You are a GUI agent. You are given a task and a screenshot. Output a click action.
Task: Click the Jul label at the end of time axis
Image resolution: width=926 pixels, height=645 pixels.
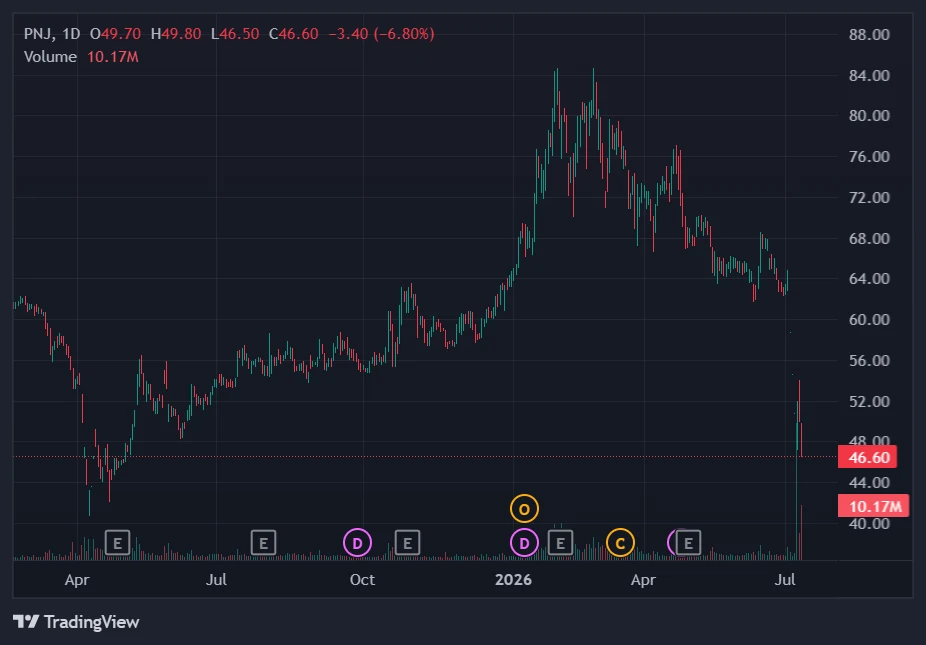(x=785, y=579)
